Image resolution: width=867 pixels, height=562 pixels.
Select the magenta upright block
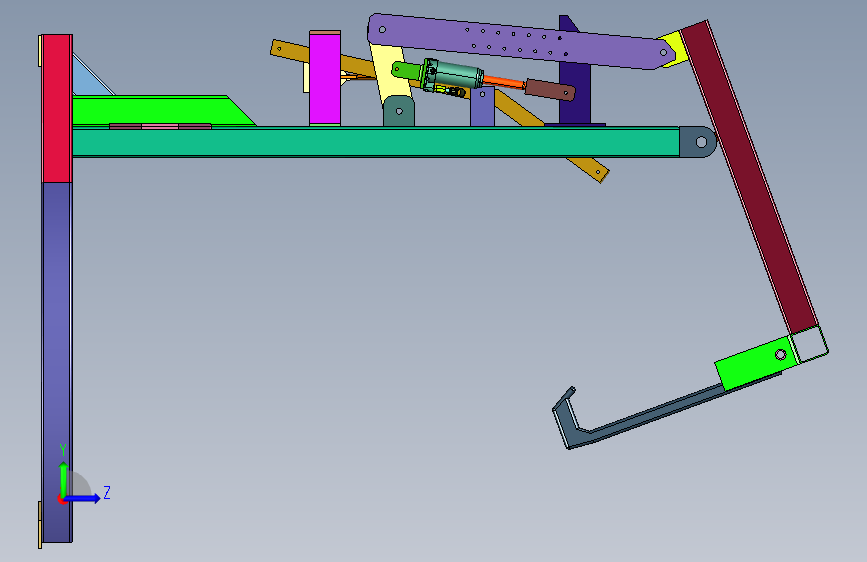(x=325, y=78)
